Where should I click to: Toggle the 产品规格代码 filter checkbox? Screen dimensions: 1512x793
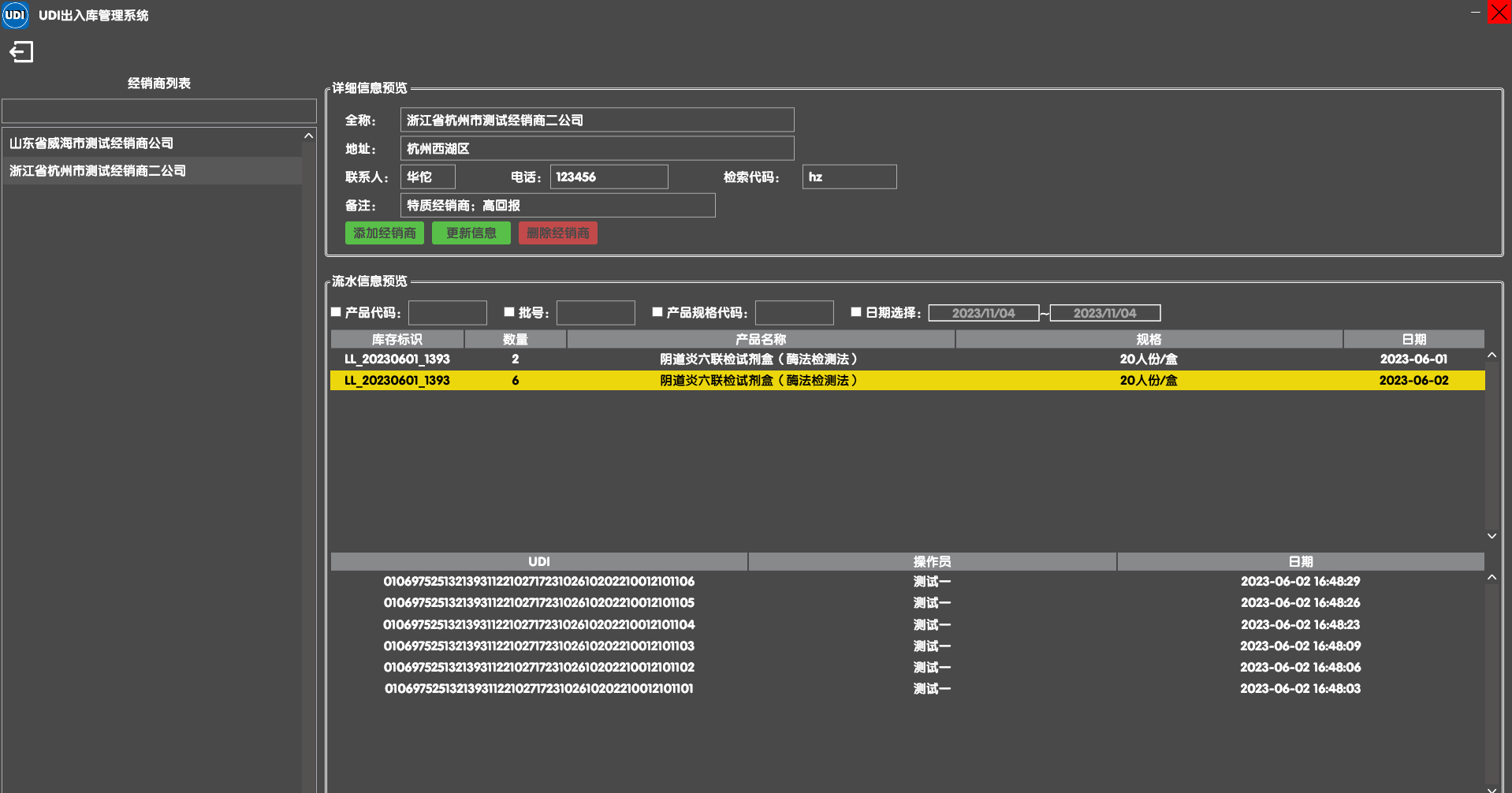tap(657, 312)
